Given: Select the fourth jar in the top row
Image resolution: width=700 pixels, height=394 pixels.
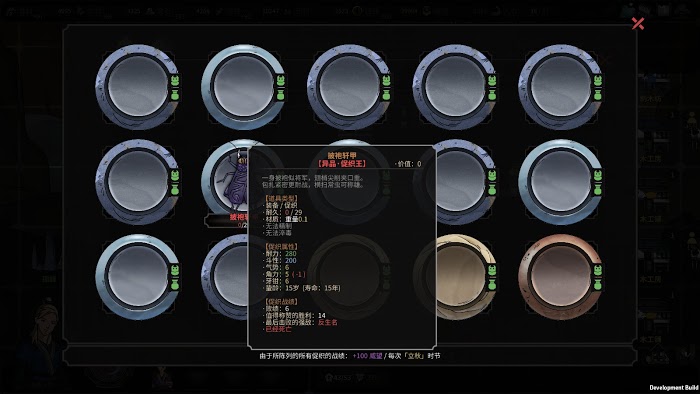Looking at the screenshot, I should pos(454,87).
